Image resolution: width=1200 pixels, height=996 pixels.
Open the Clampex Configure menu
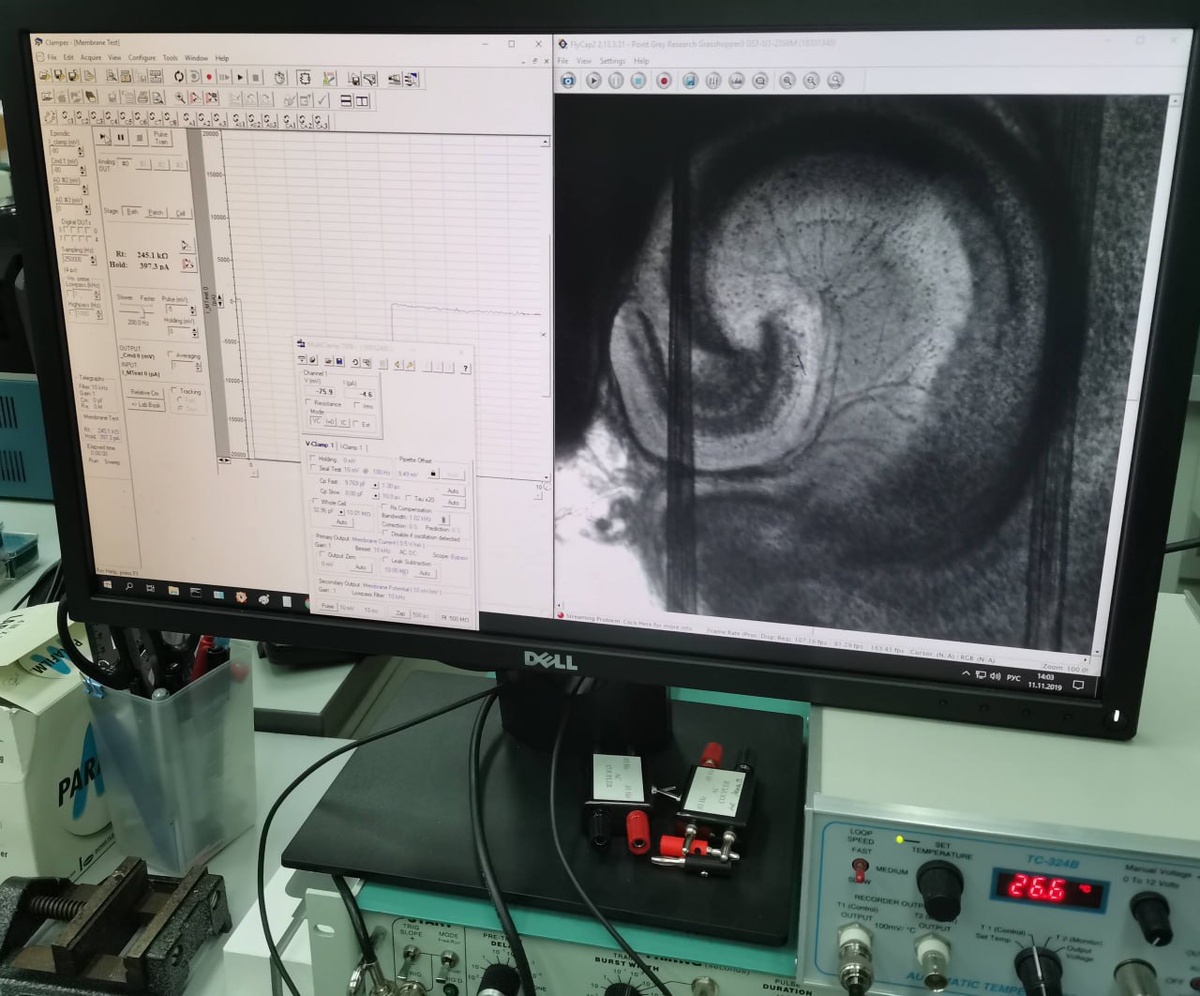tap(141, 58)
